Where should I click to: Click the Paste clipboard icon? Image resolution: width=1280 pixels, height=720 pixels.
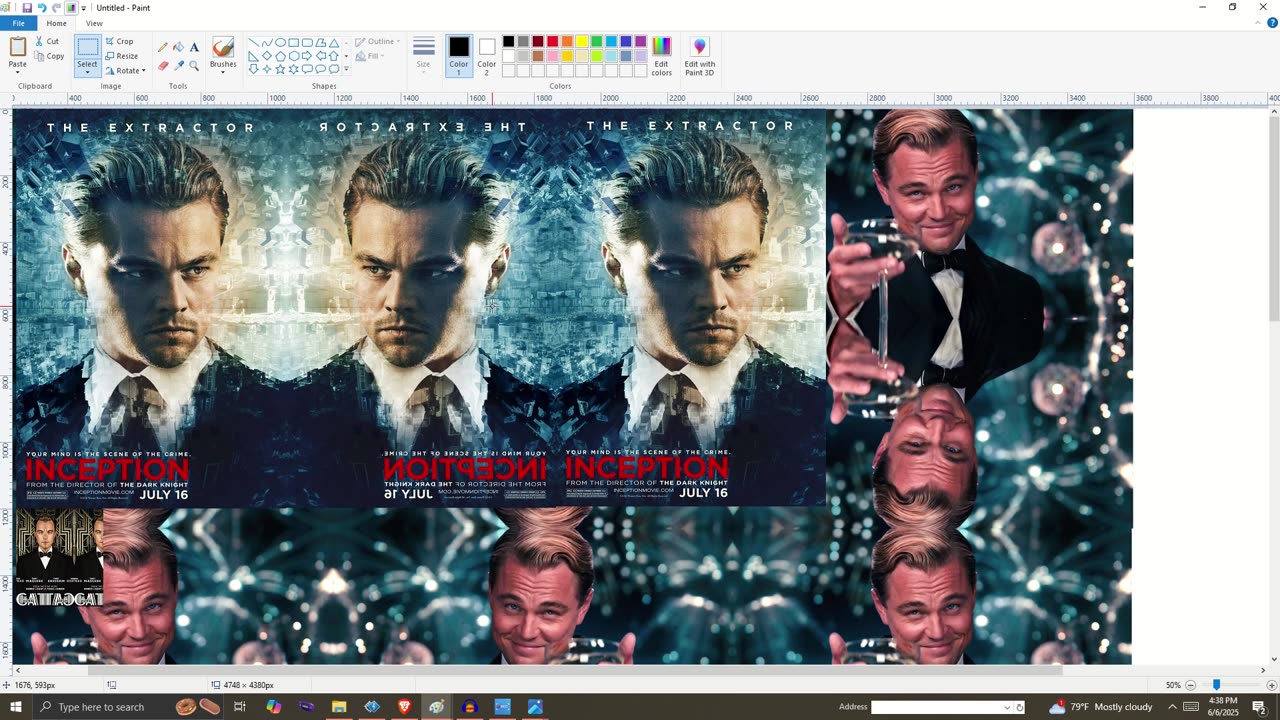18,47
